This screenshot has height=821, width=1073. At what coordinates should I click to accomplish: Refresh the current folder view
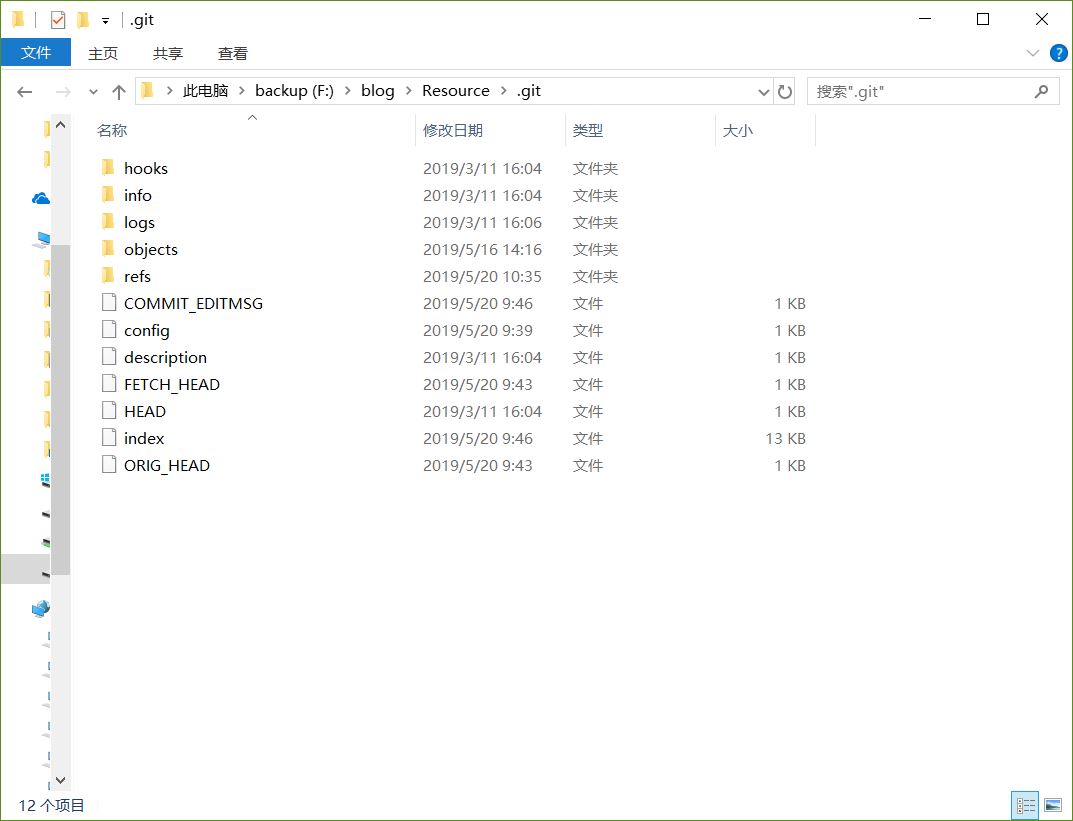tap(785, 91)
